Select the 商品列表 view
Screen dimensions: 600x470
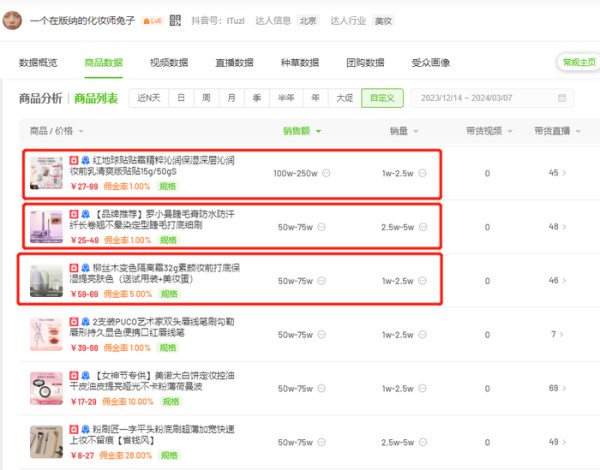(x=96, y=98)
